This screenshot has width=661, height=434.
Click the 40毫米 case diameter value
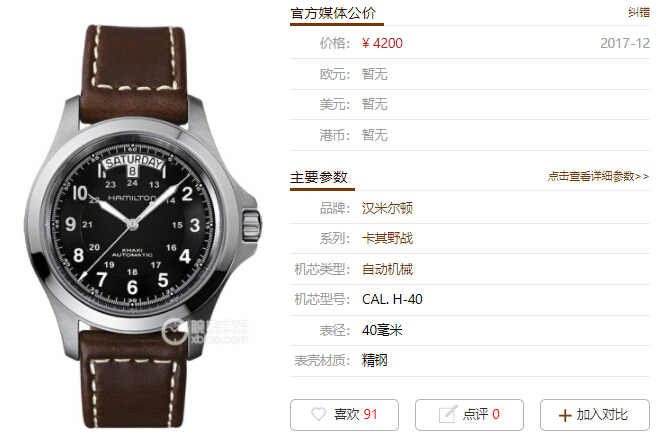click(x=382, y=330)
